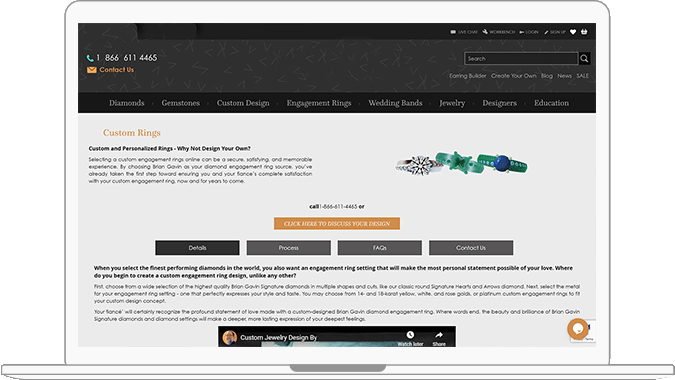Open the Engagement Rings menu
The image size is (675, 380).
coord(319,103)
